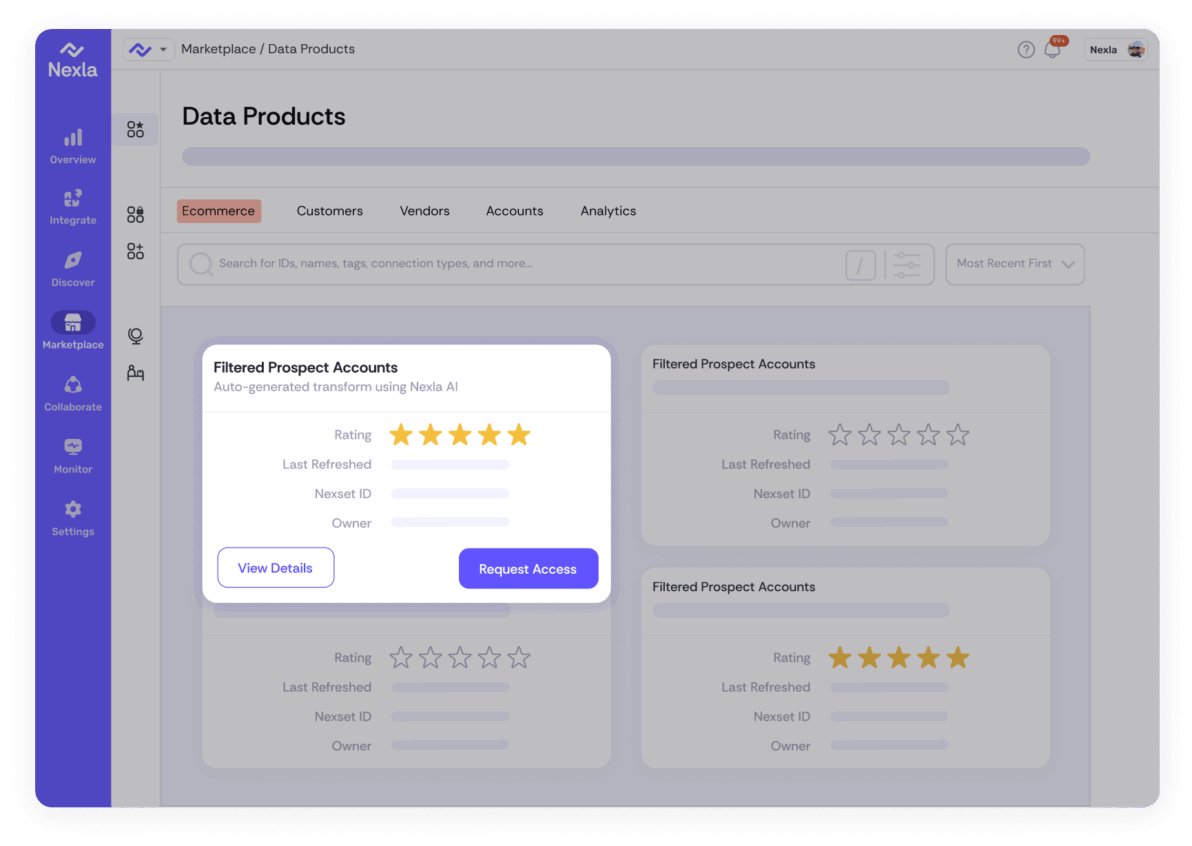The image size is (1192, 846).
Task: Select the Overview section in the sidebar
Action: 72,146
